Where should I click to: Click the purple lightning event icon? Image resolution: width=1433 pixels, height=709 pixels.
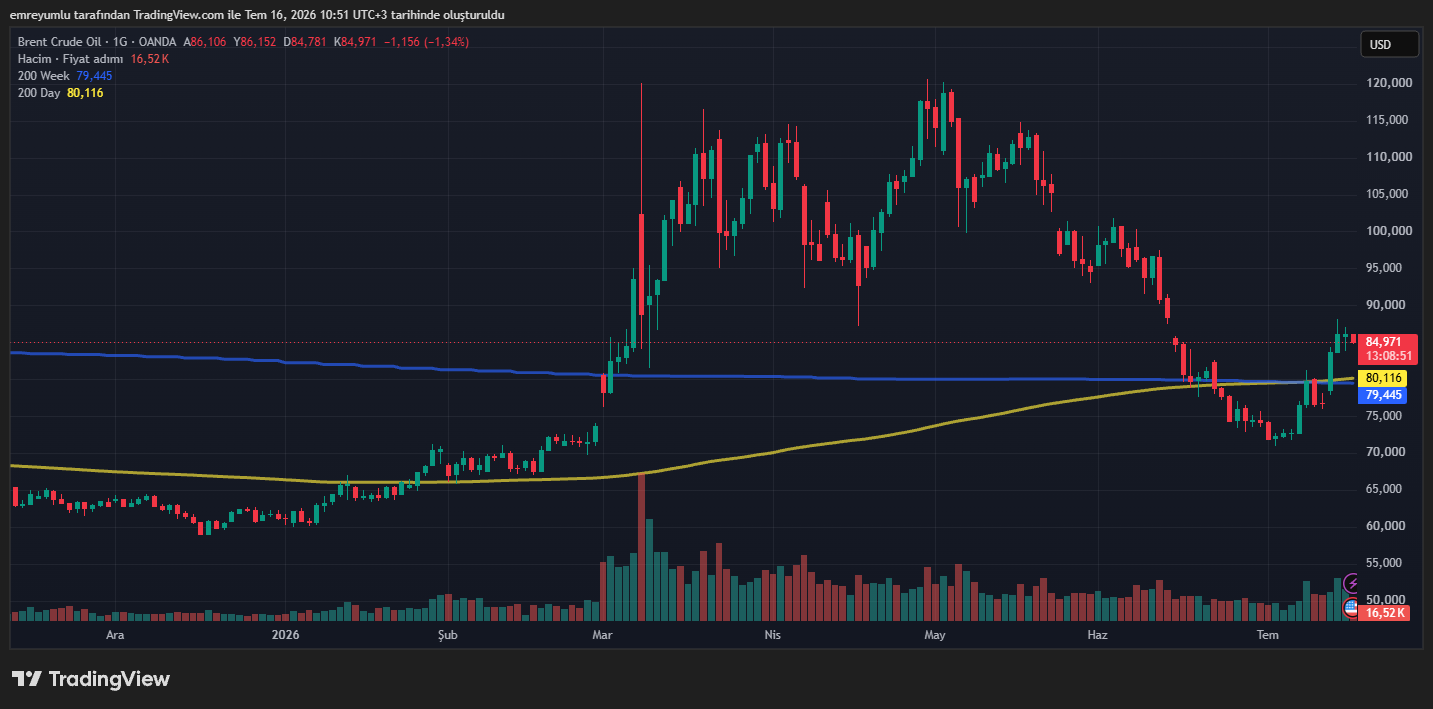point(1352,583)
